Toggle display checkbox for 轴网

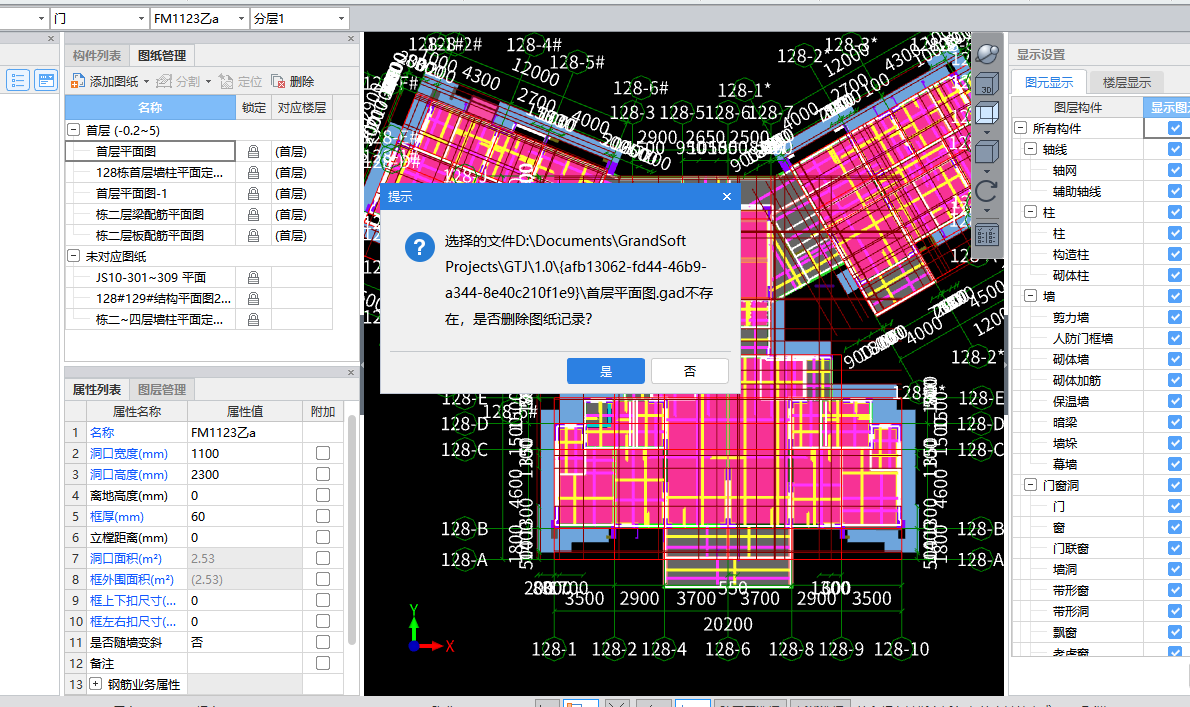click(1175, 170)
